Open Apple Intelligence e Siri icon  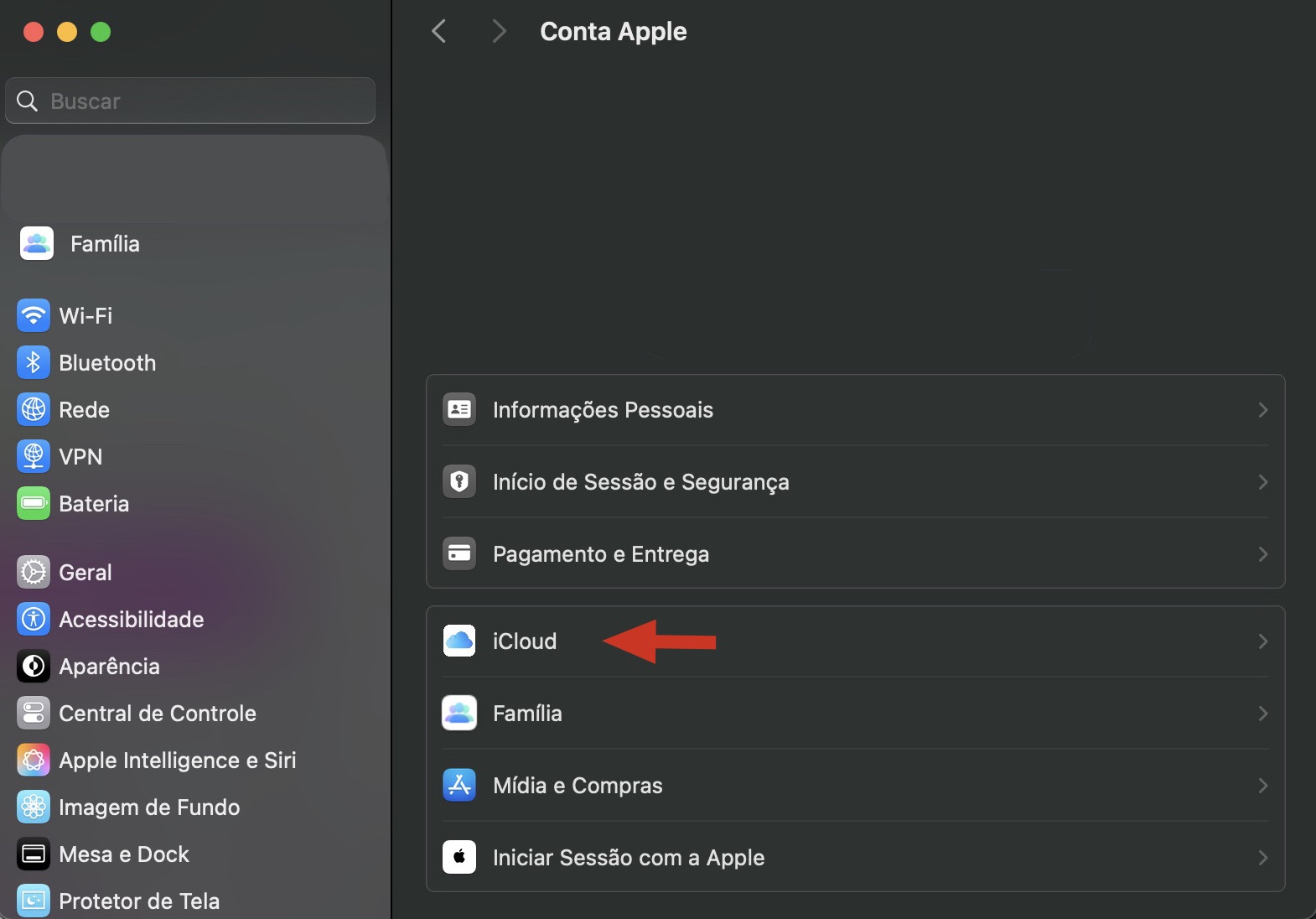coord(34,760)
